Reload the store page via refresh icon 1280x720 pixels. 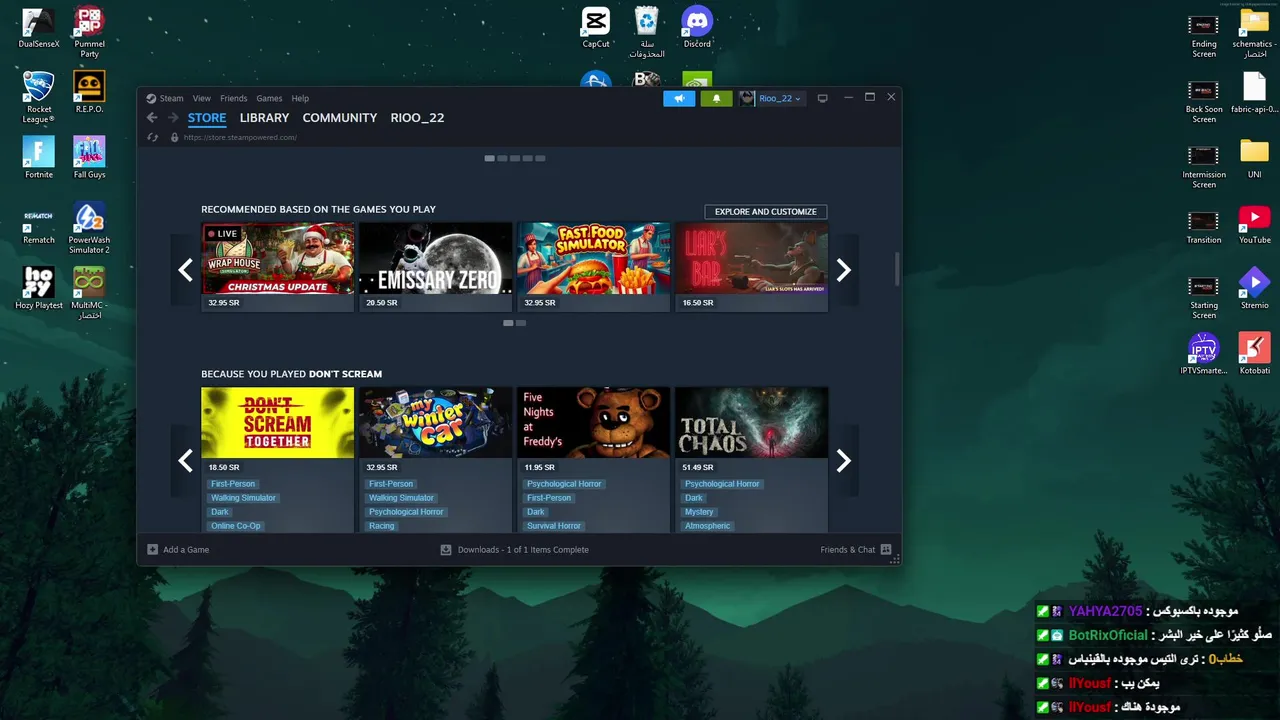(x=153, y=137)
